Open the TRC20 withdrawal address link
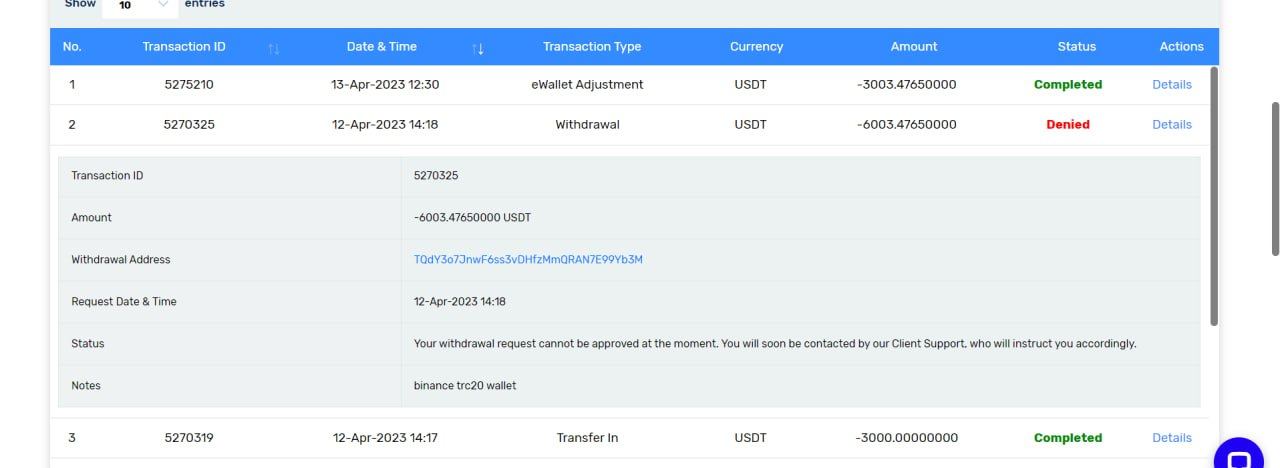 528,260
